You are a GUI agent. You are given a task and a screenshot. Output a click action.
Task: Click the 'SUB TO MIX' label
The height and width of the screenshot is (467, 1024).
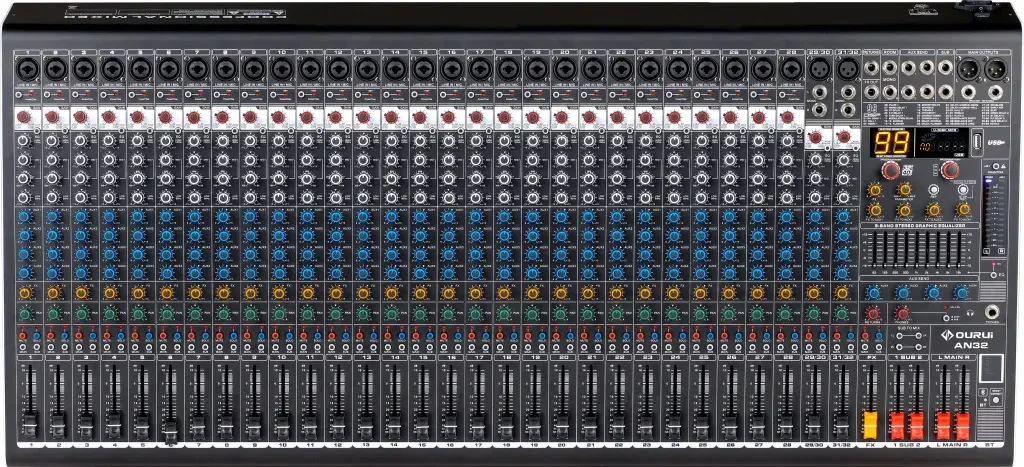(908, 328)
